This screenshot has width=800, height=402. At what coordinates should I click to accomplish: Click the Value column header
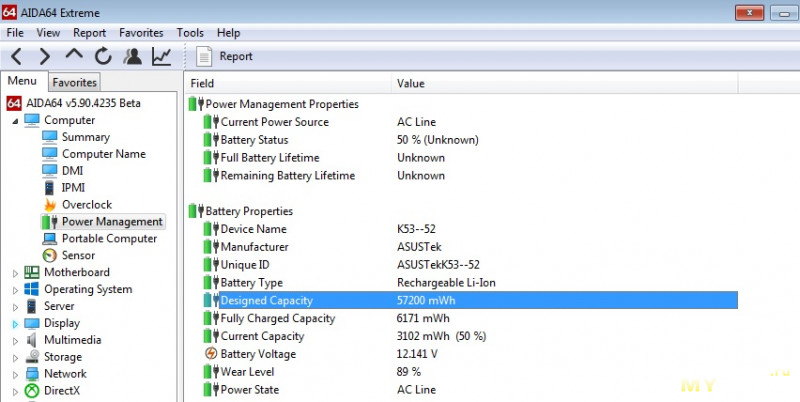pos(564,83)
